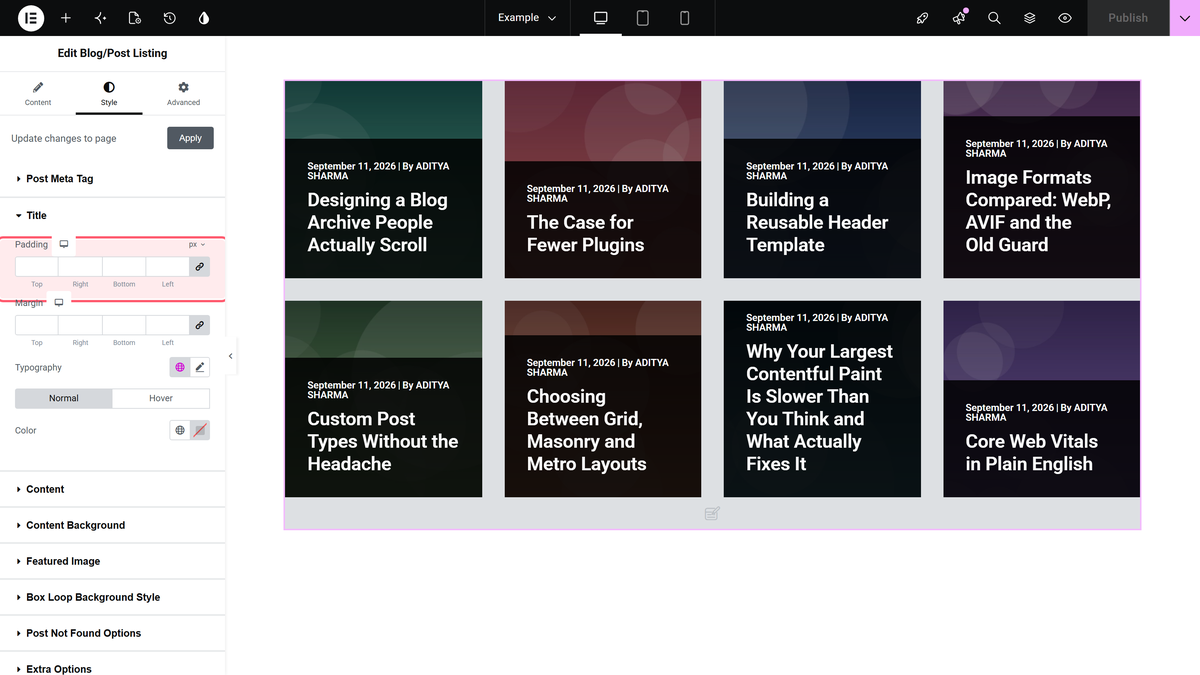This screenshot has width=1200, height=675.
Task: Focus the Margin Left input
Action: (168, 325)
